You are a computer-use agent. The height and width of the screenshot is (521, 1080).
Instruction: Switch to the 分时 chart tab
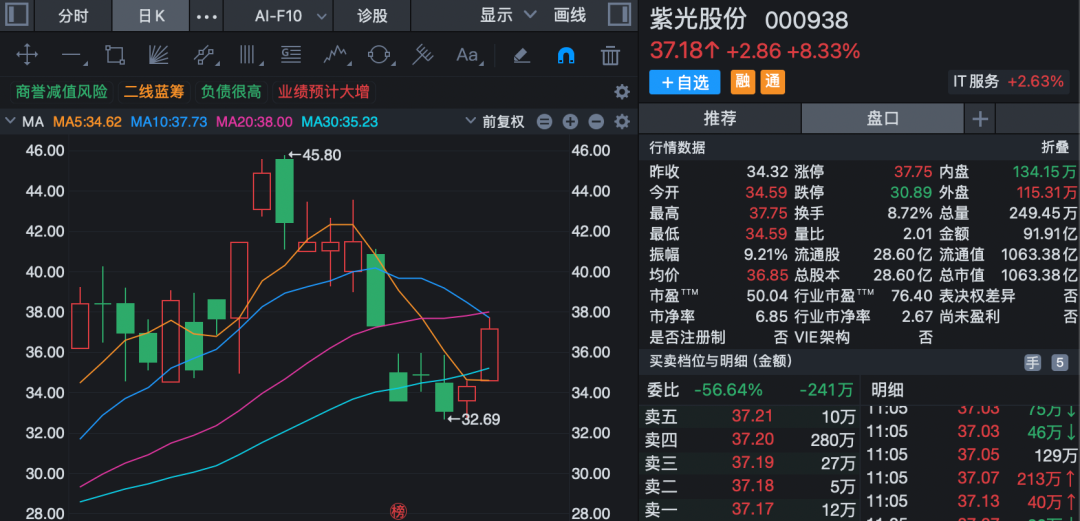(73, 15)
